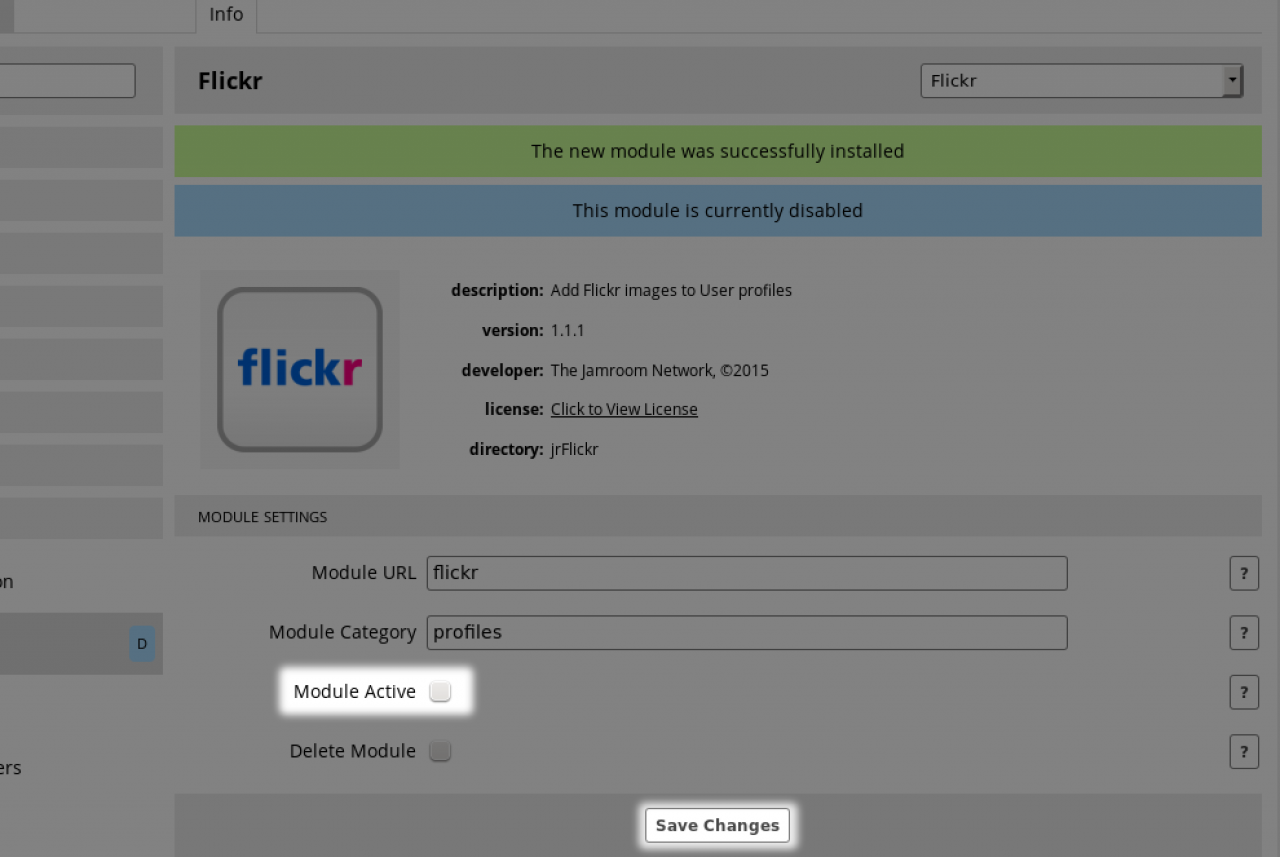Screen dimensions: 1280x857
Task: Edit the Module Category field containing profiles
Action: (x=747, y=632)
